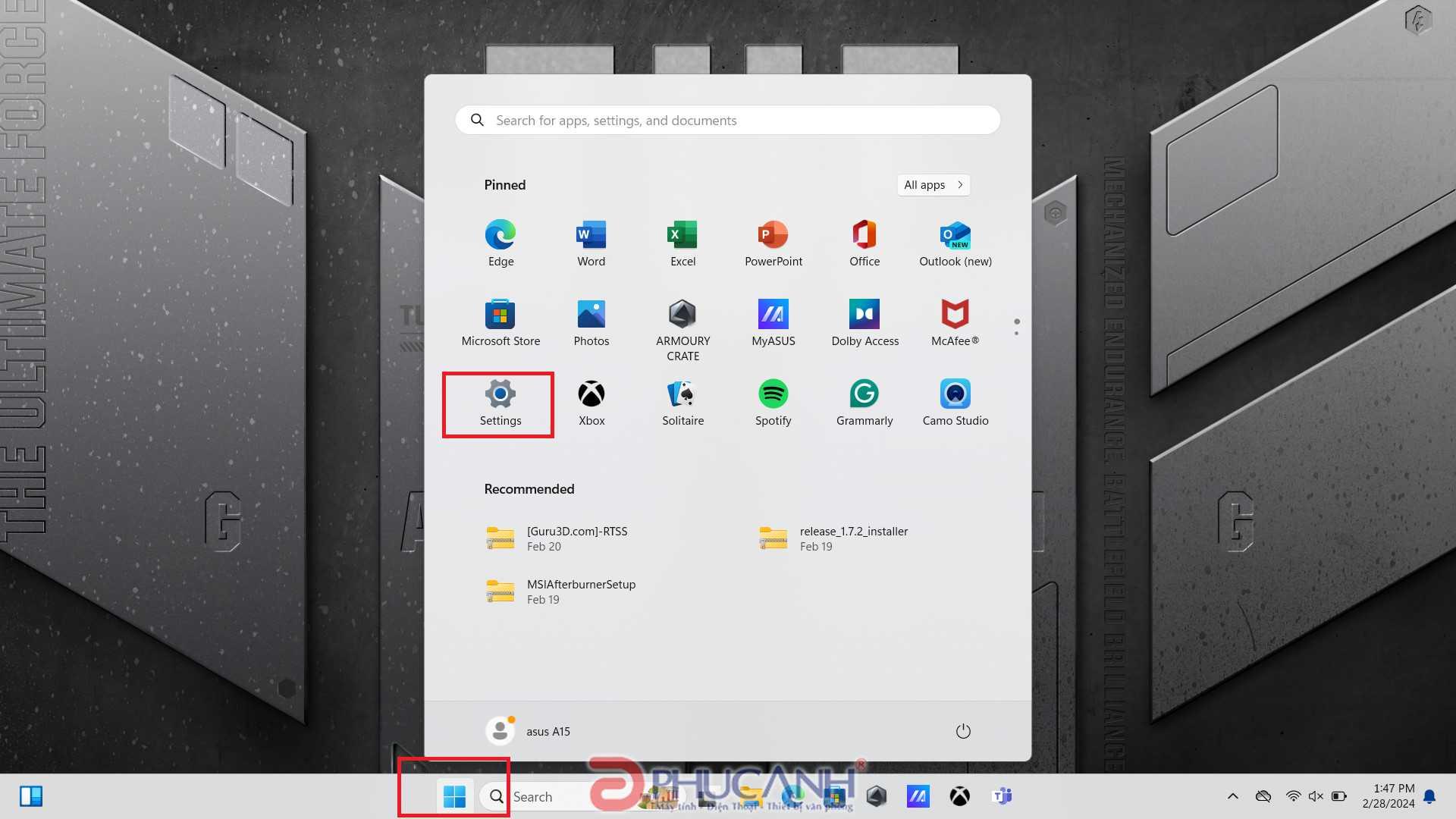Open Microsoft Store app
Viewport: 1456px width, 819px height.
point(500,313)
